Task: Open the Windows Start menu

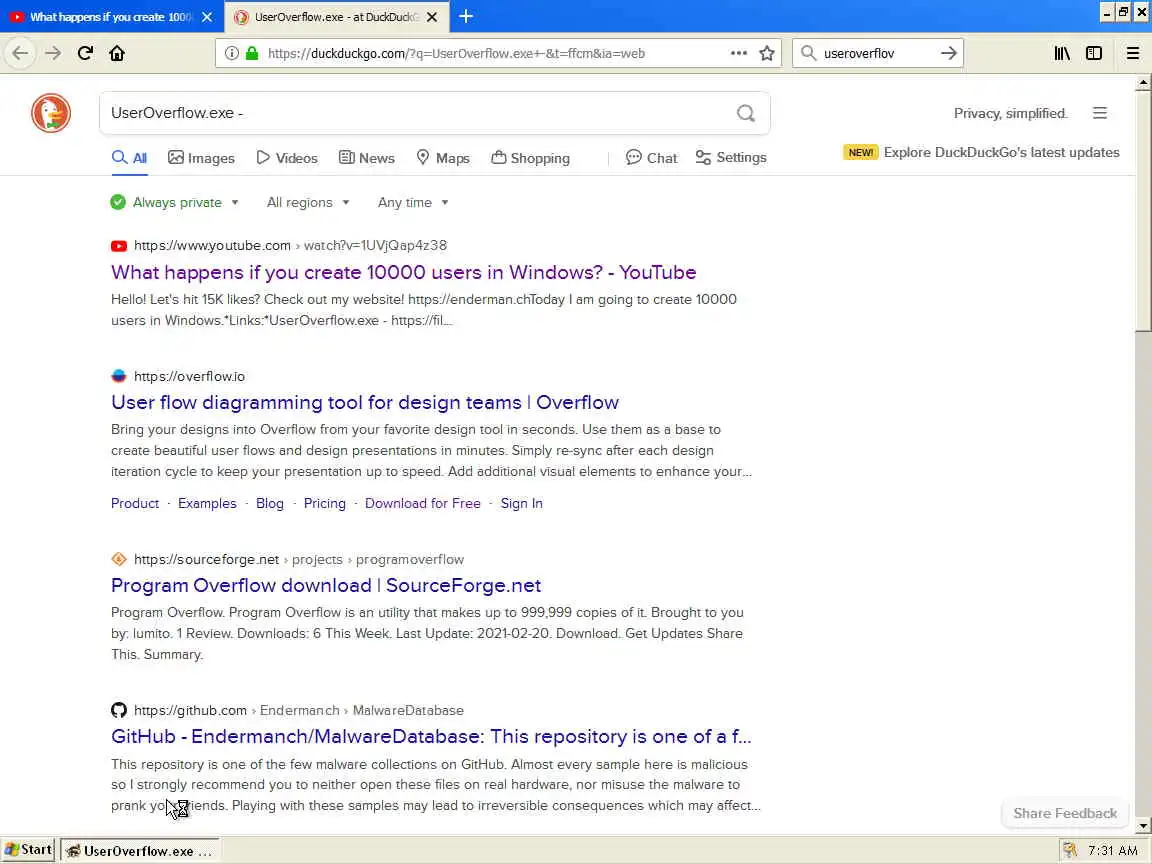Action: [29, 850]
